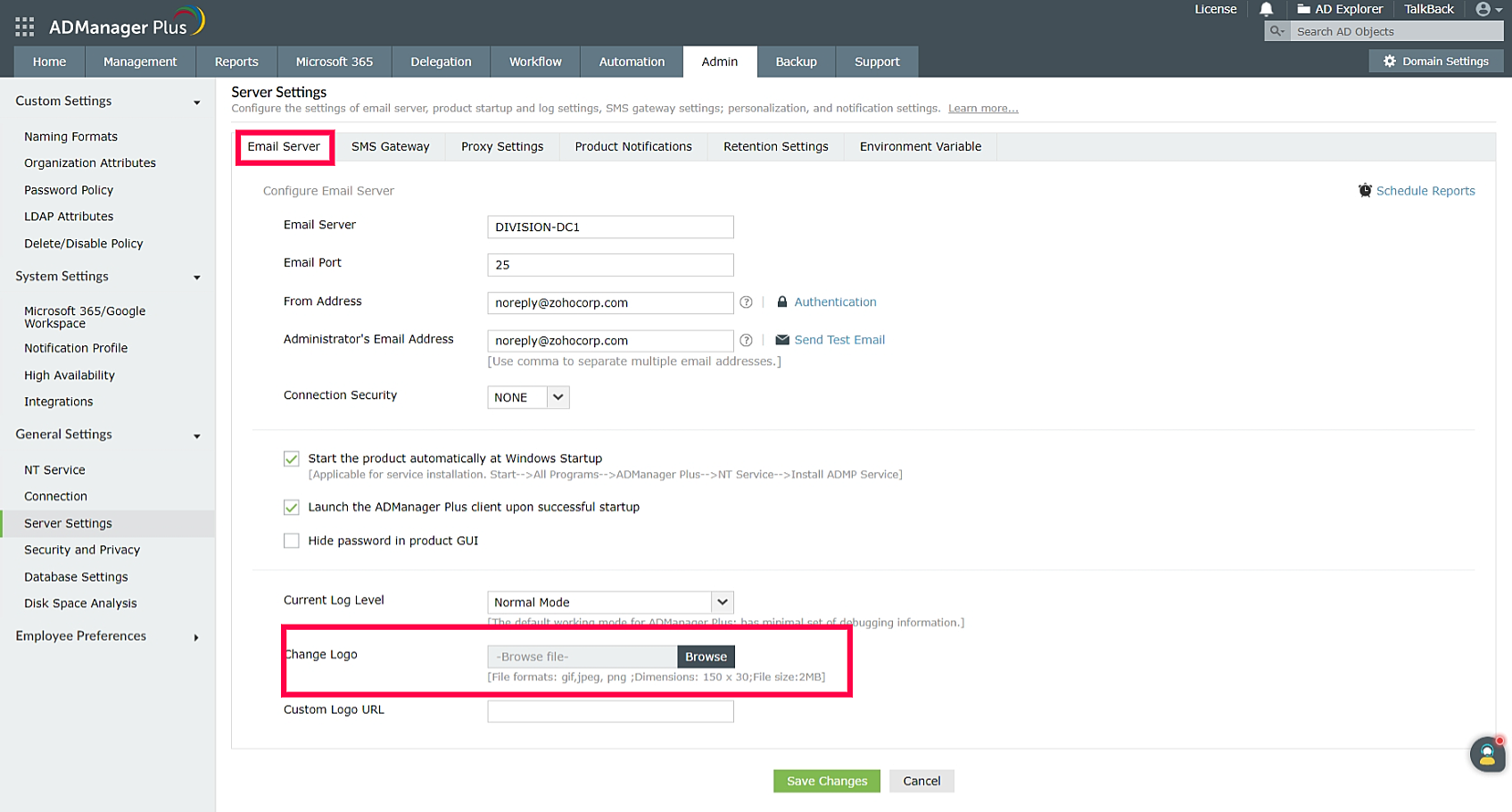Click the search magnifier icon
The width and height of the screenshot is (1512, 812).
[1277, 31]
